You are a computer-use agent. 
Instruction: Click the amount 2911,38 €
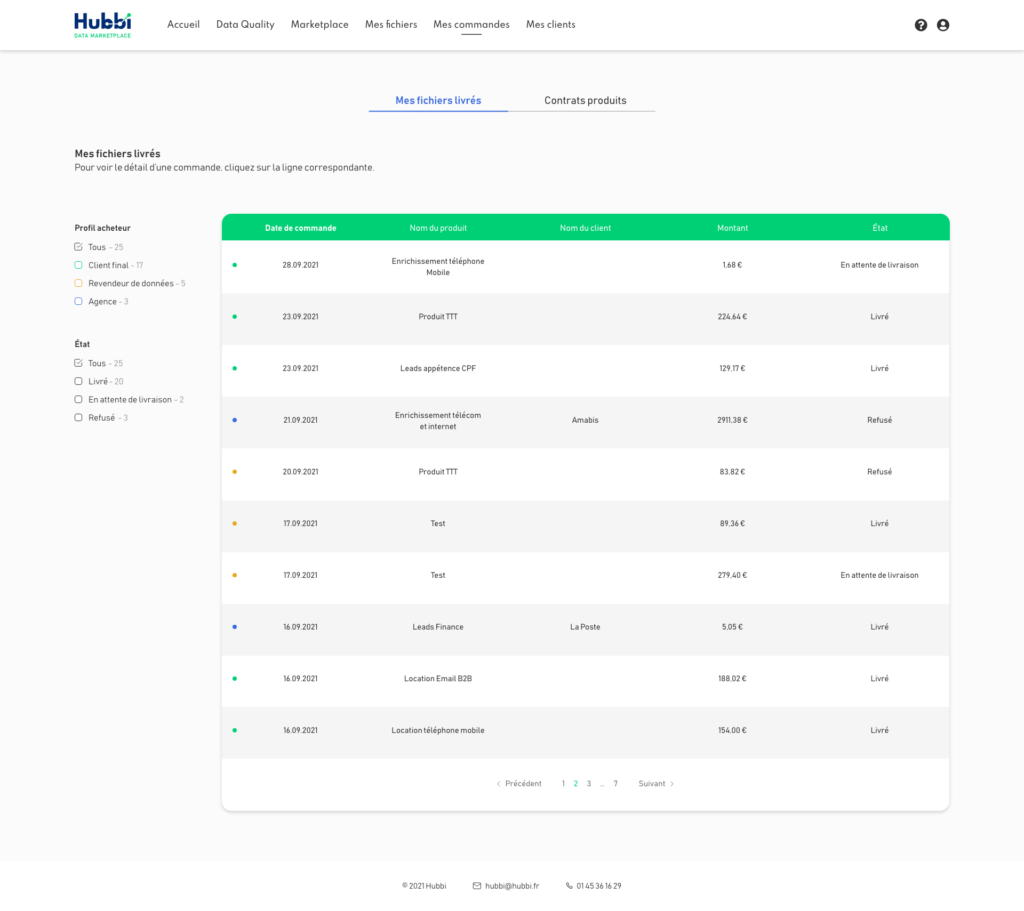point(732,420)
